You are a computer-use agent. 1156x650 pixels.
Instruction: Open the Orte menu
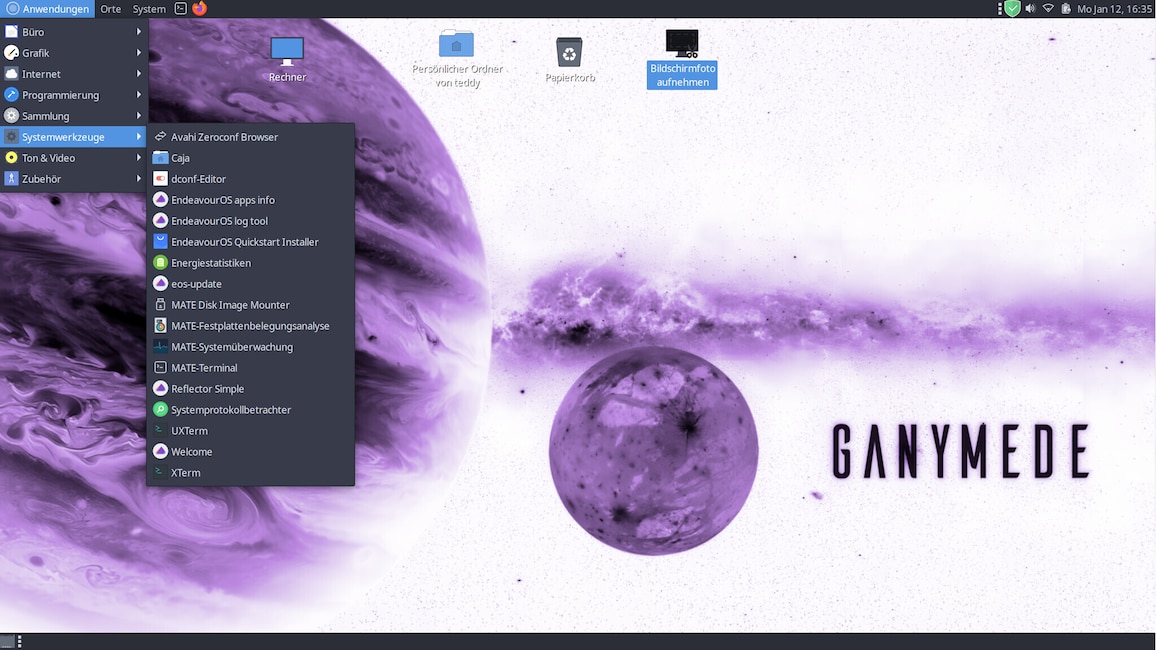tap(111, 9)
